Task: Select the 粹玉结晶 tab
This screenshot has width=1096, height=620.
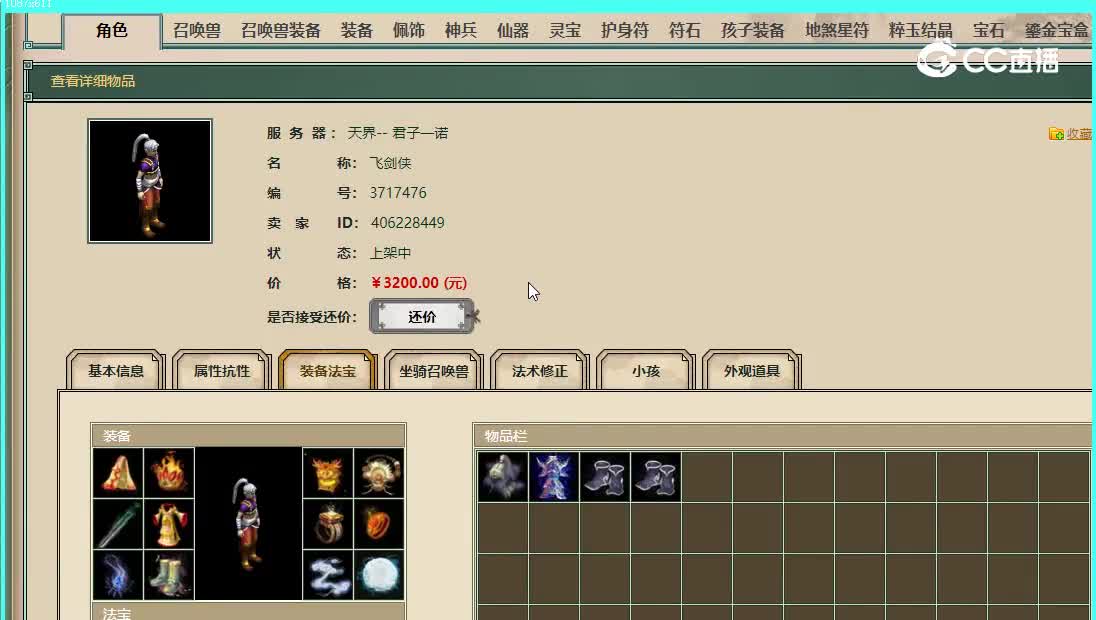Action: [x=921, y=31]
